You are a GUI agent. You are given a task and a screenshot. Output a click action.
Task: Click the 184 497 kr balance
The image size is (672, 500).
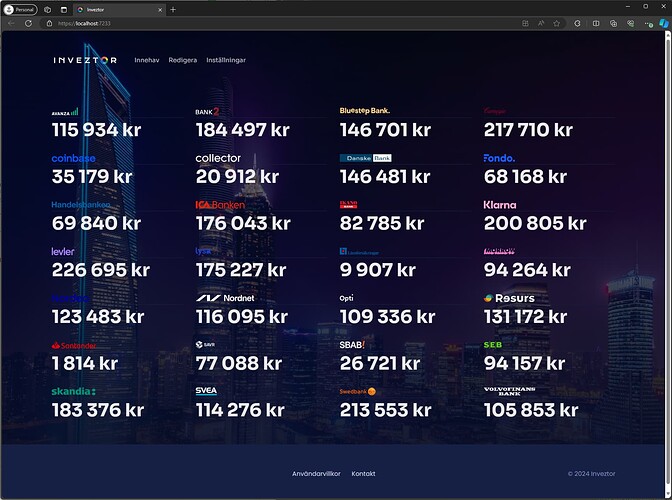243,130
